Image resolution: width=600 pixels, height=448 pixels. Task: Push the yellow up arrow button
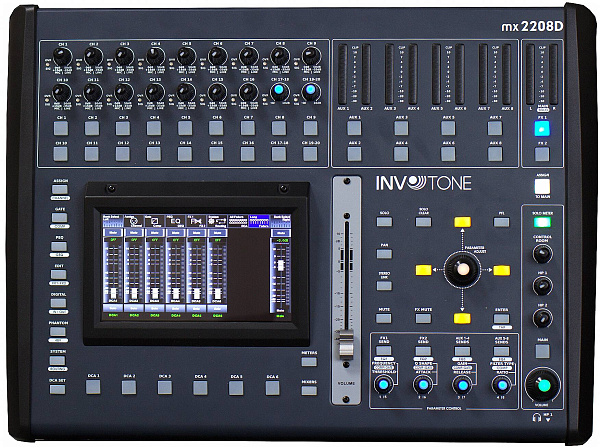pos(462,222)
